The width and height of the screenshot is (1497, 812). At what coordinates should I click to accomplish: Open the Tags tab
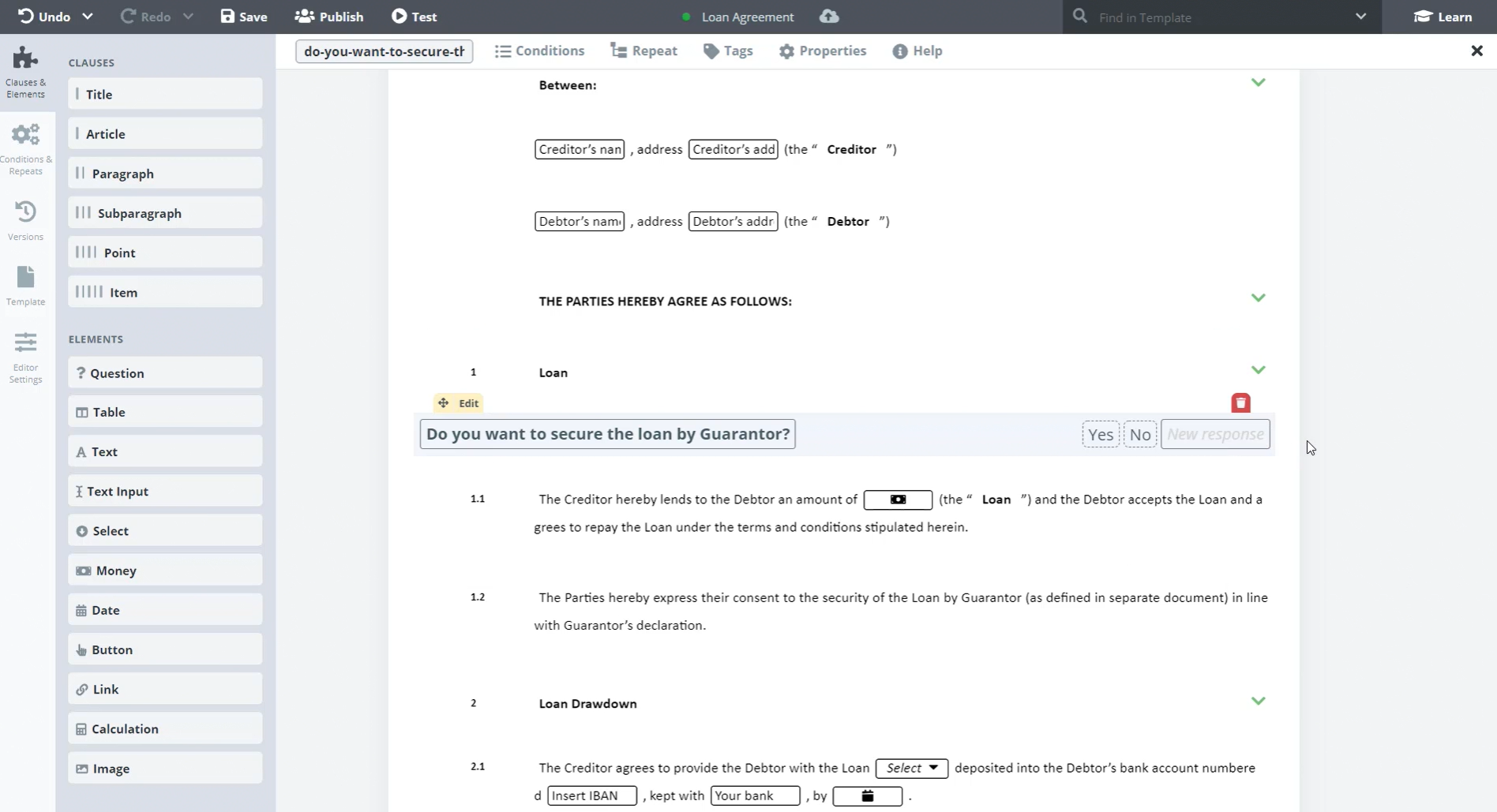click(x=728, y=51)
